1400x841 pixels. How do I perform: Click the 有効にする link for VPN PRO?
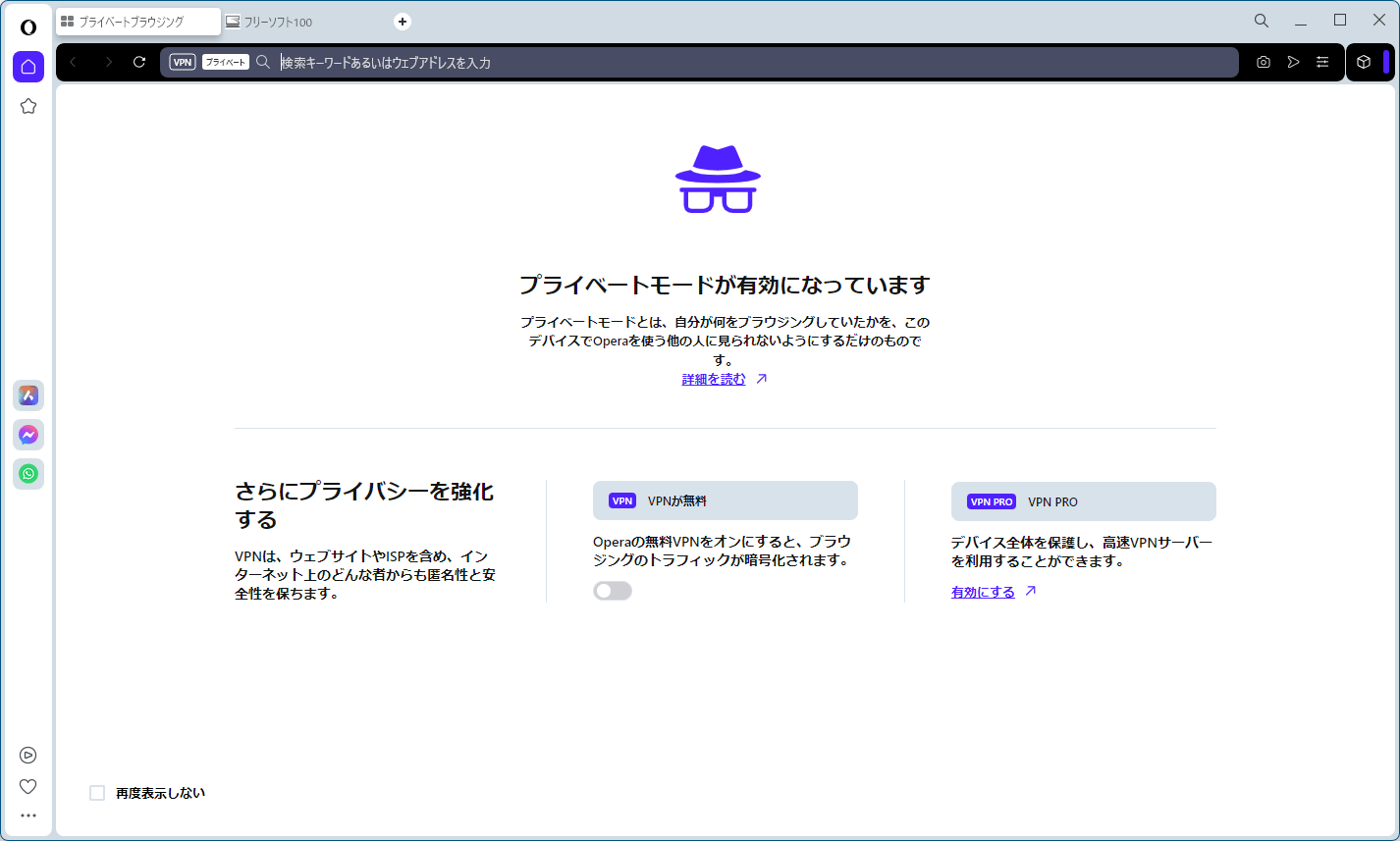click(x=983, y=592)
